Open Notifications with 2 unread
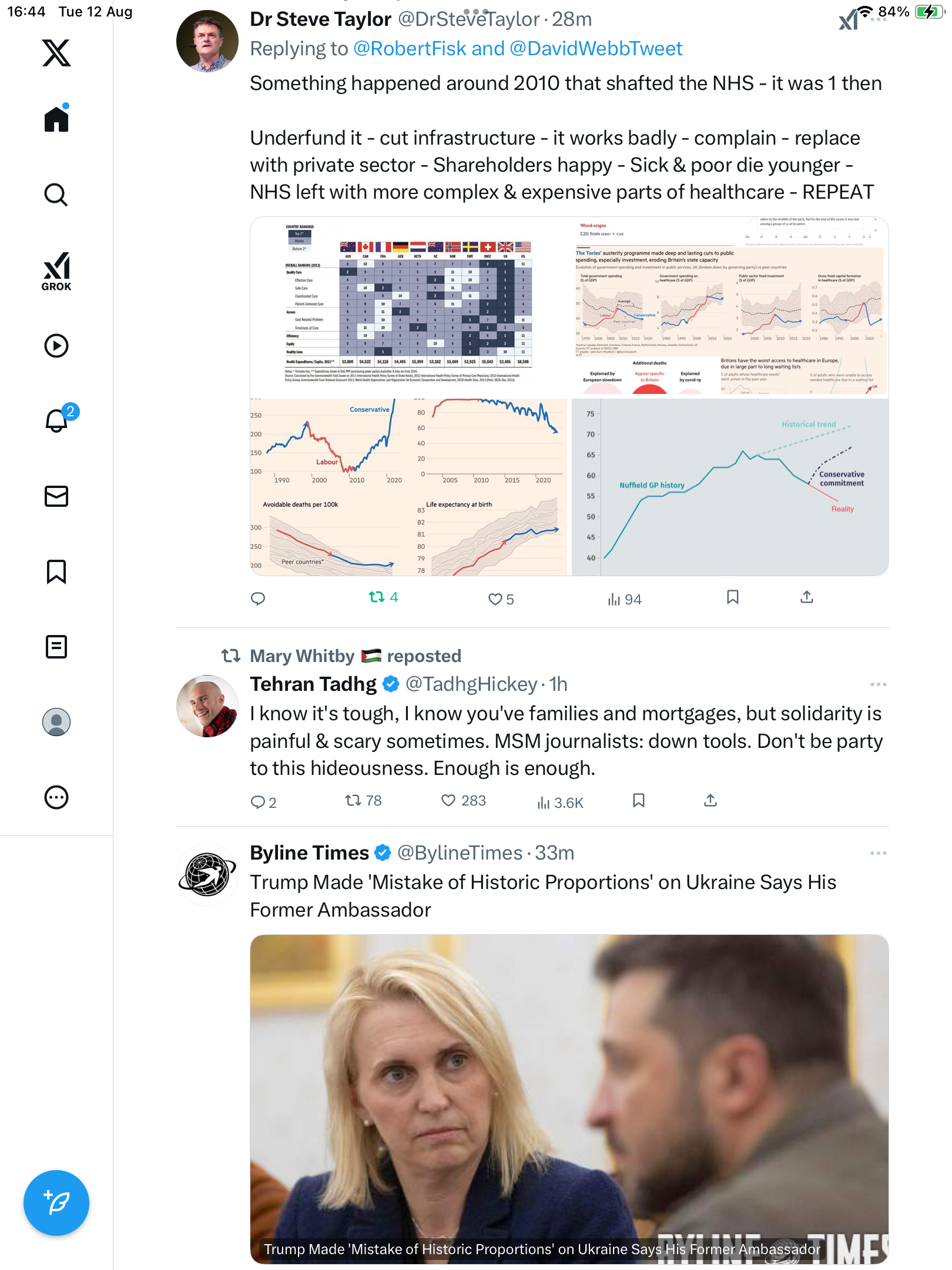The height and width of the screenshot is (1270, 952). (56, 420)
